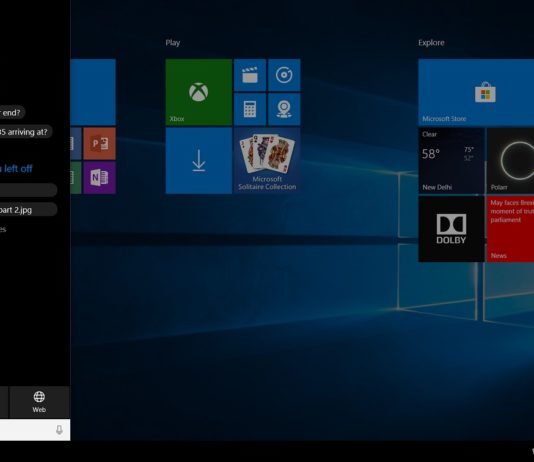Click the blue download arrow tile
534x462 pixels.
point(199,161)
